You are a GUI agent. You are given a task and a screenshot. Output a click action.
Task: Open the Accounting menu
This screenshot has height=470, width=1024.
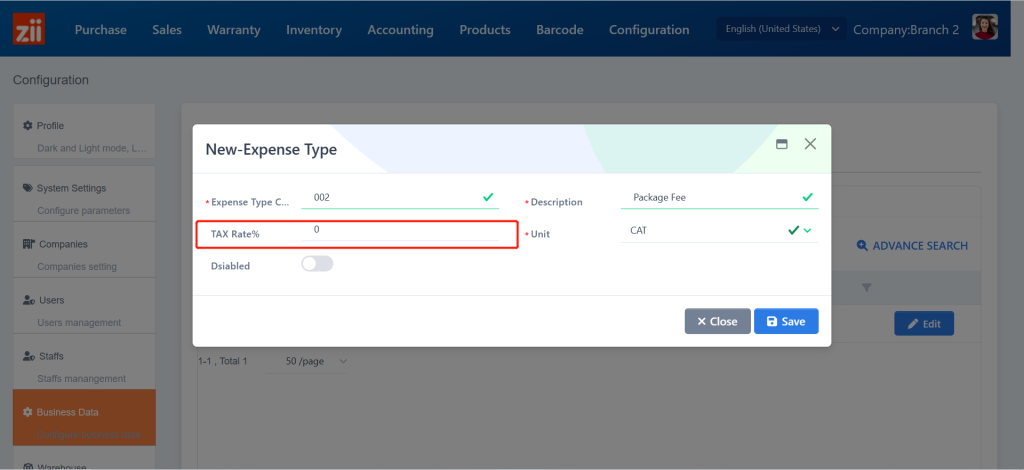(x=400, y=30)
